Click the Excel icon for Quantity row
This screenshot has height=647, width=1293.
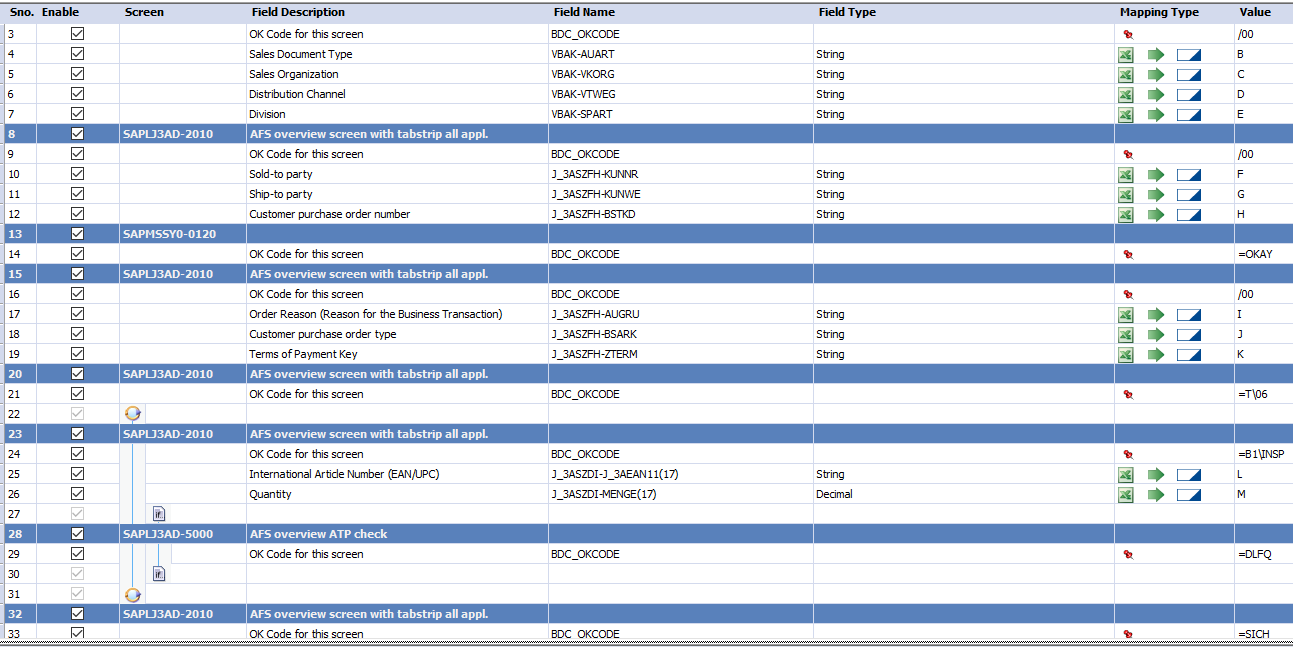[1125, 494]
